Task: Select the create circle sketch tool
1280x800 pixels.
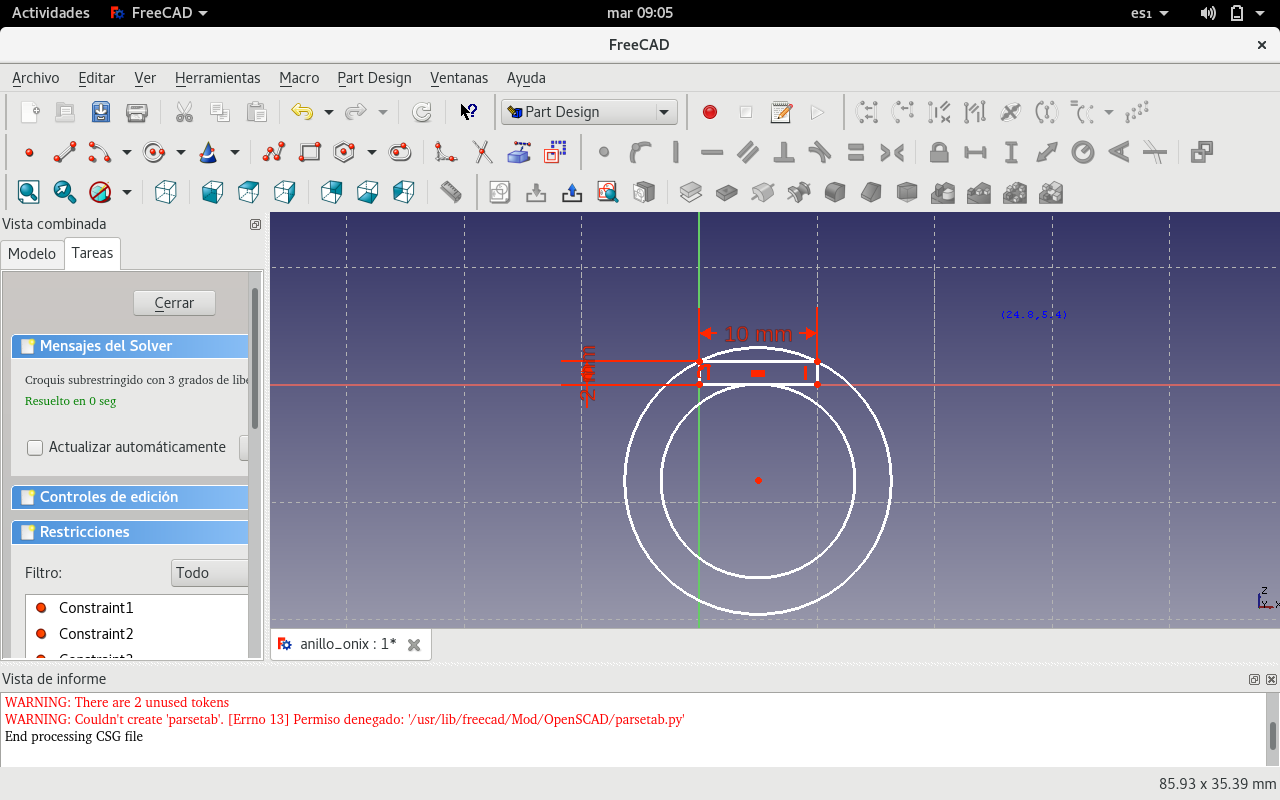Action: point(154,153)
